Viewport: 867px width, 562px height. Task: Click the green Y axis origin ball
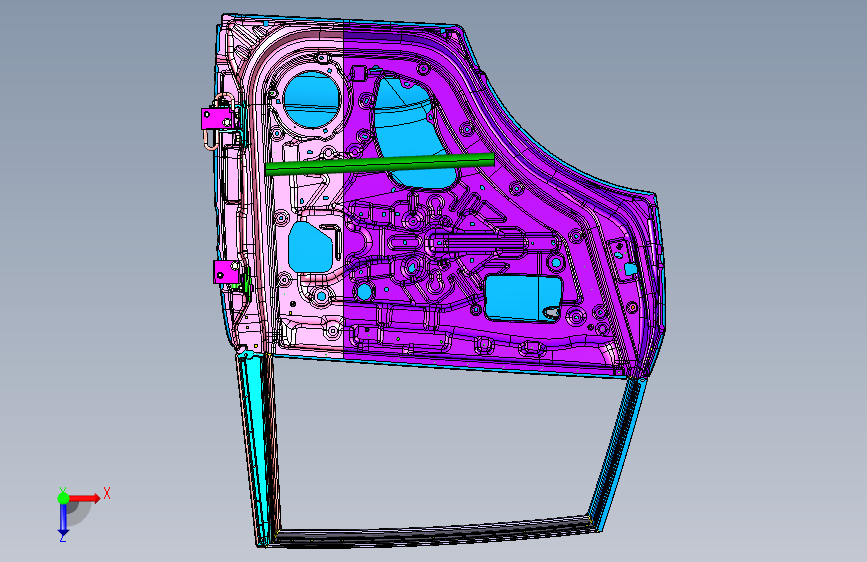pyautogui.click(x=64, y=498)
